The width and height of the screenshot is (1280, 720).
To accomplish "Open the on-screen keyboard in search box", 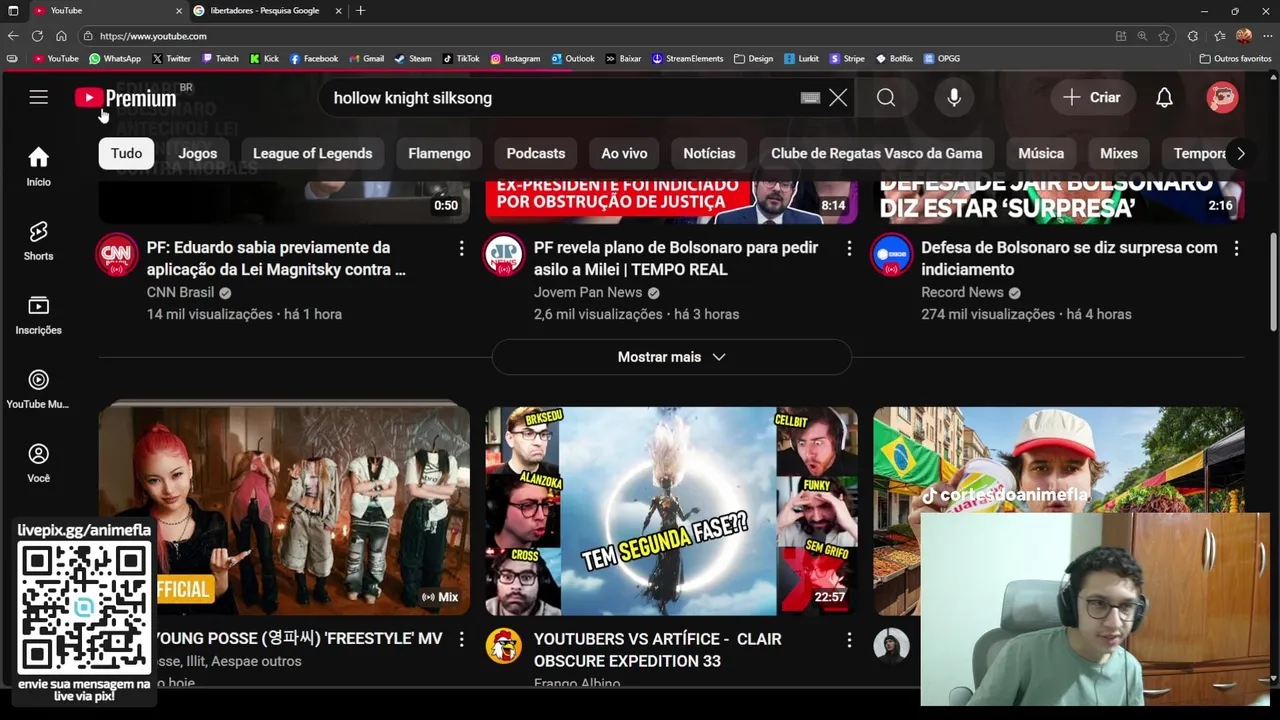I will coord(810,98).
